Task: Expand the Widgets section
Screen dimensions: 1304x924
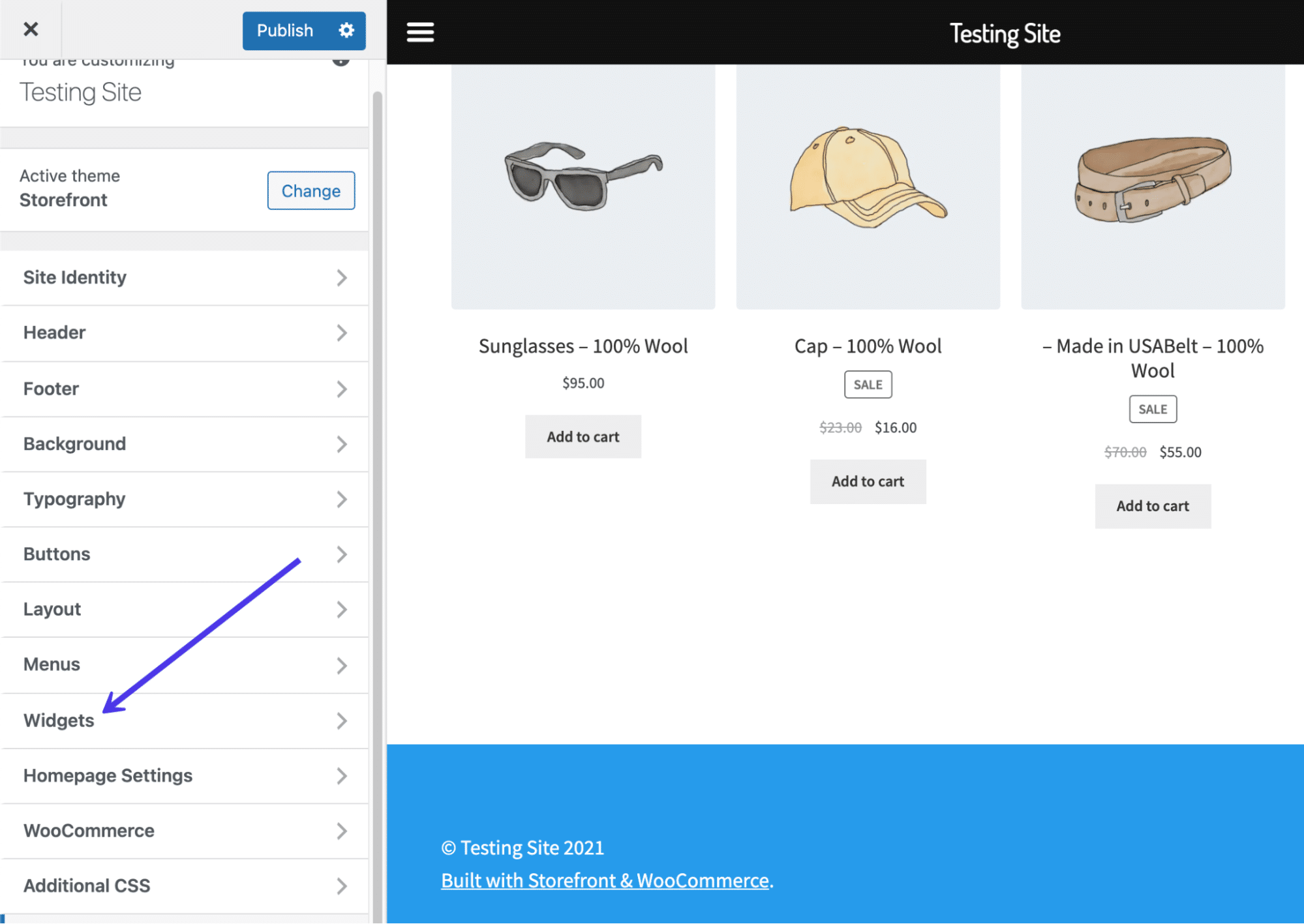Action: coord(186,719)
